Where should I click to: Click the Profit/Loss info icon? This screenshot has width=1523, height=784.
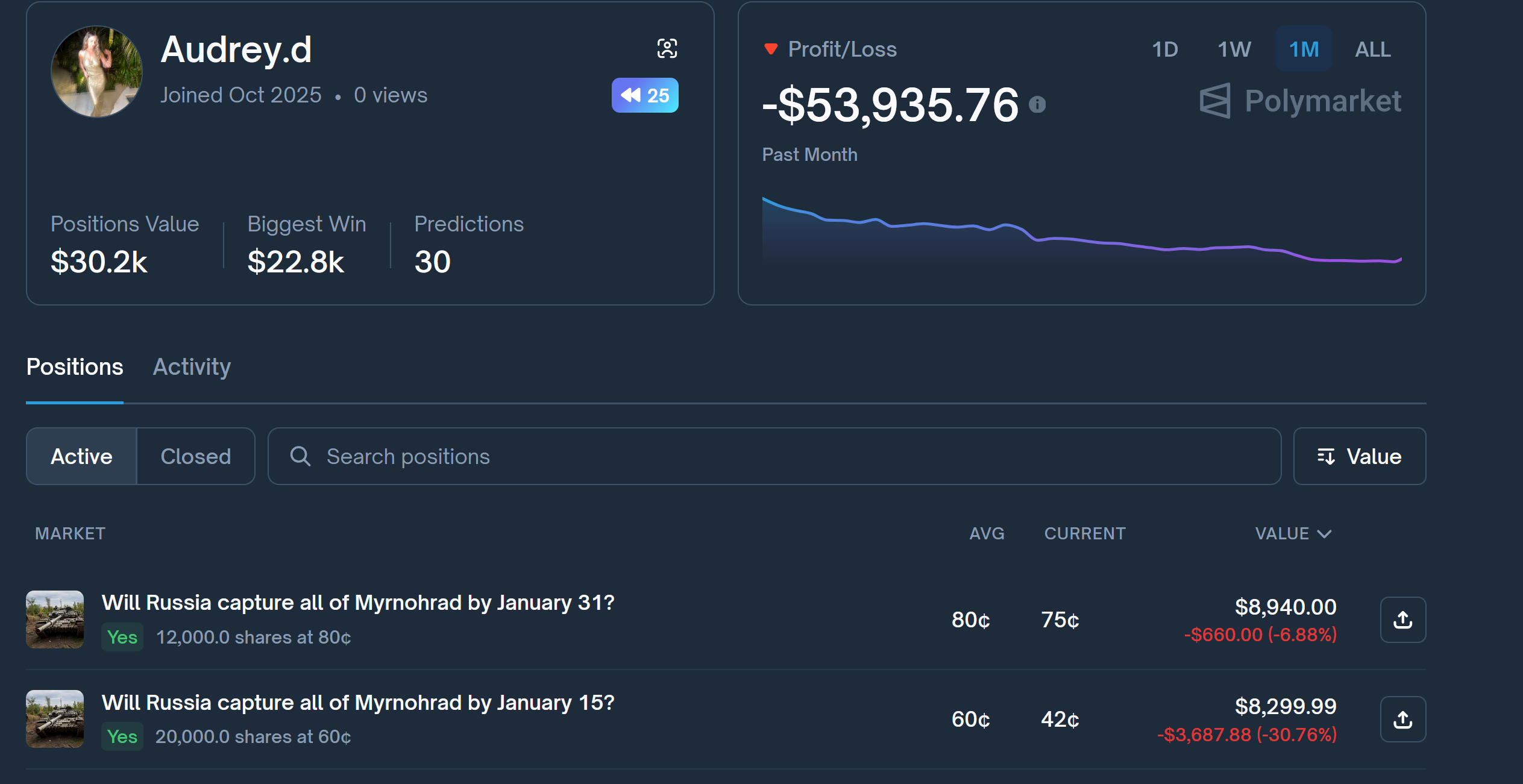[1037, 105]
